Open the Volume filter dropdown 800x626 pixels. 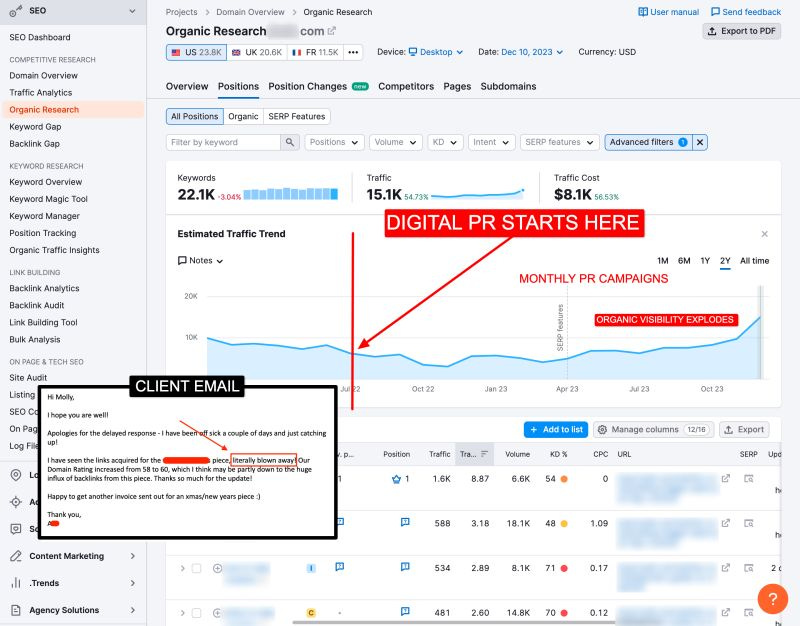(396, 142)
